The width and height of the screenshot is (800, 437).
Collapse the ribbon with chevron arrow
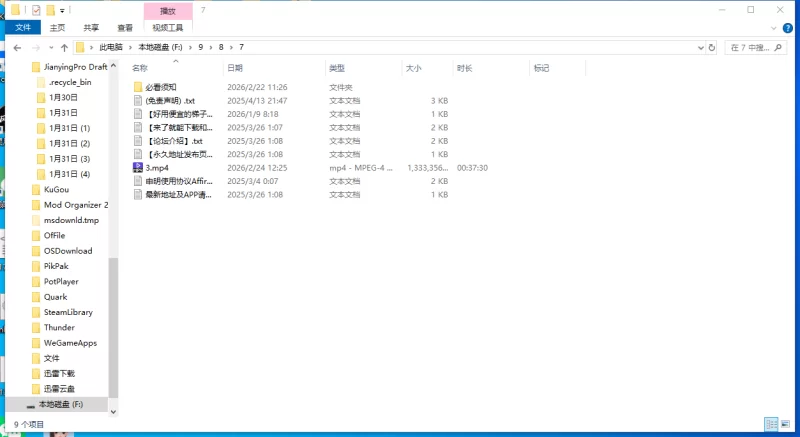[773, 28]
